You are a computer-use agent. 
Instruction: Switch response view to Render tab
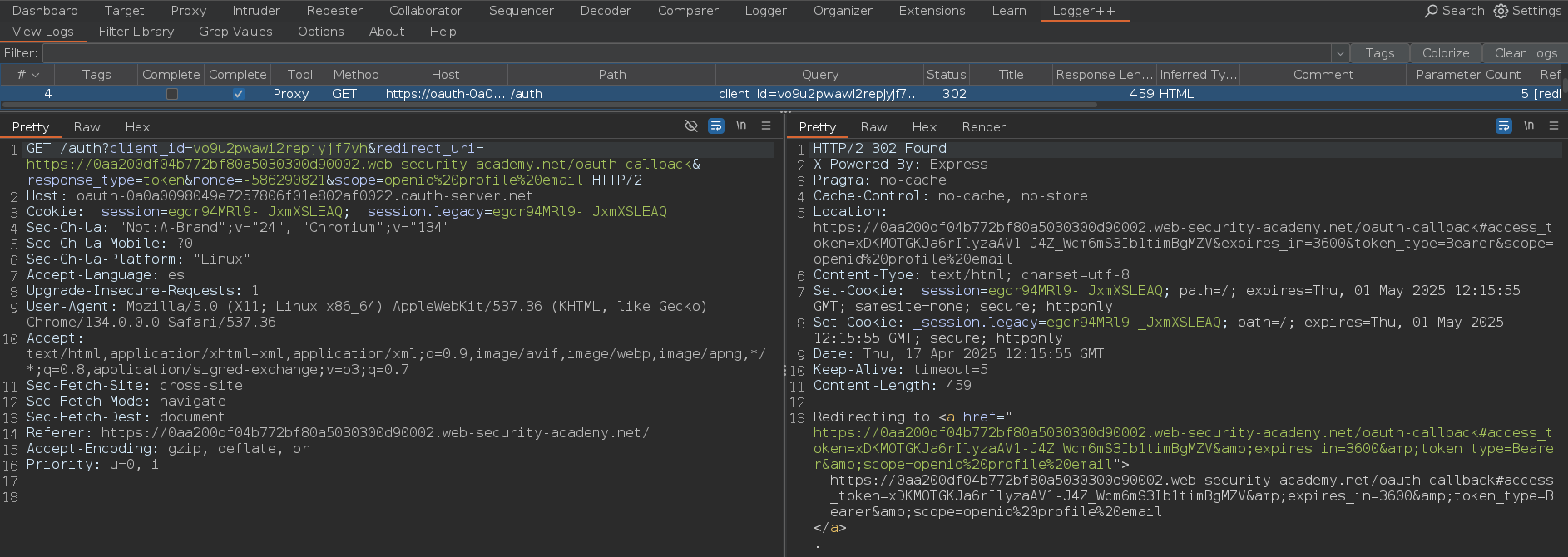983,127
